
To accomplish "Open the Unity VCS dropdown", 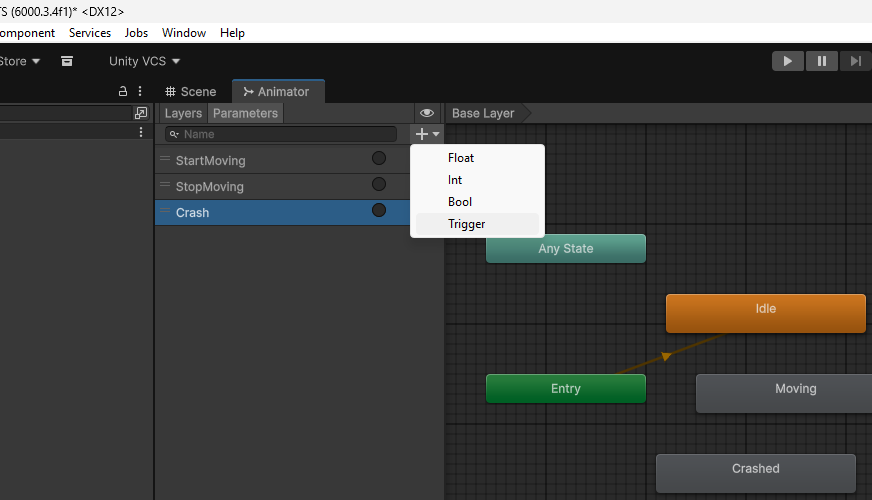I will click(x=144, y=61).
